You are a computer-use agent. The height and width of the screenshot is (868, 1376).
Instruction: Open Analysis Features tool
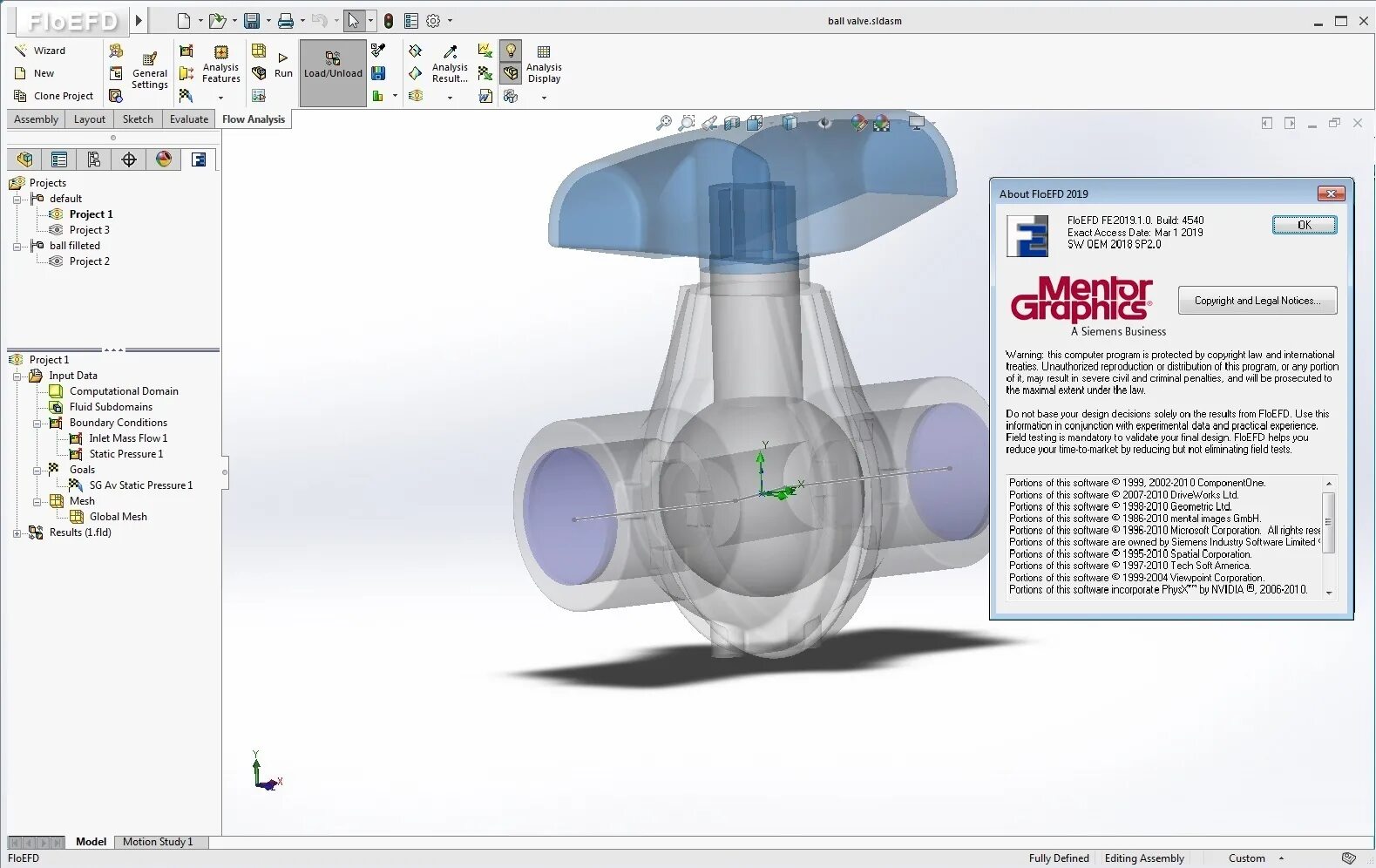[221, 64]
